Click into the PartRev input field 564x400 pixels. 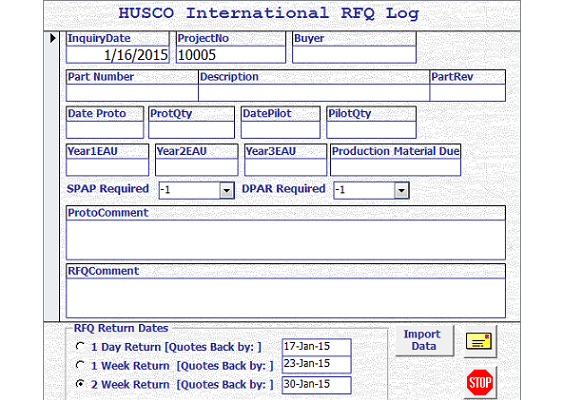click(468, 93)
